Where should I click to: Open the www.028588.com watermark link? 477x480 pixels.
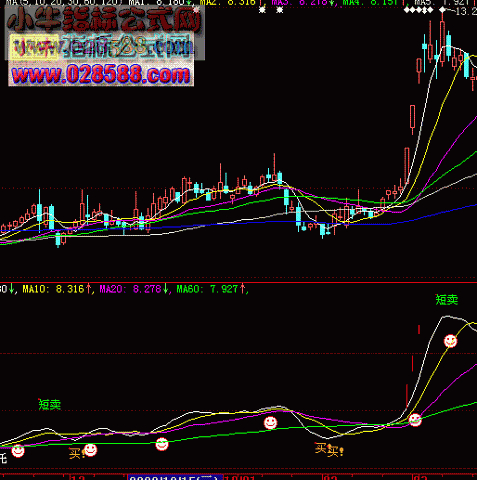tap(101, 75)
